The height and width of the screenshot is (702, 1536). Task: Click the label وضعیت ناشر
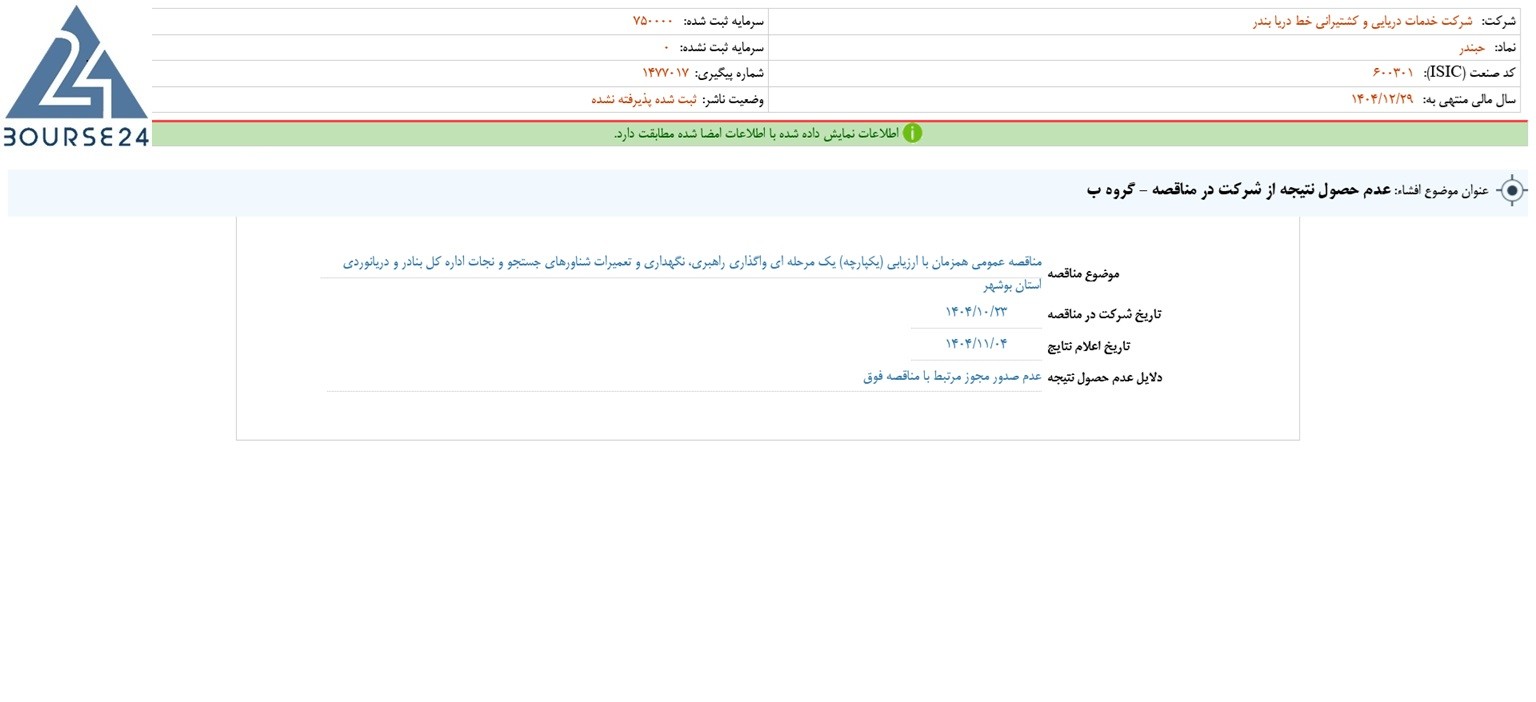[733, 99]
